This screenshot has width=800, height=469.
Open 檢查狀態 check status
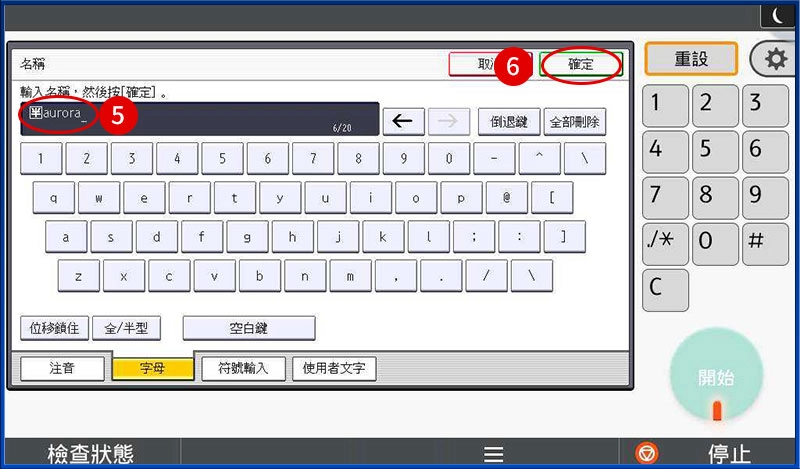coord(91,454)
